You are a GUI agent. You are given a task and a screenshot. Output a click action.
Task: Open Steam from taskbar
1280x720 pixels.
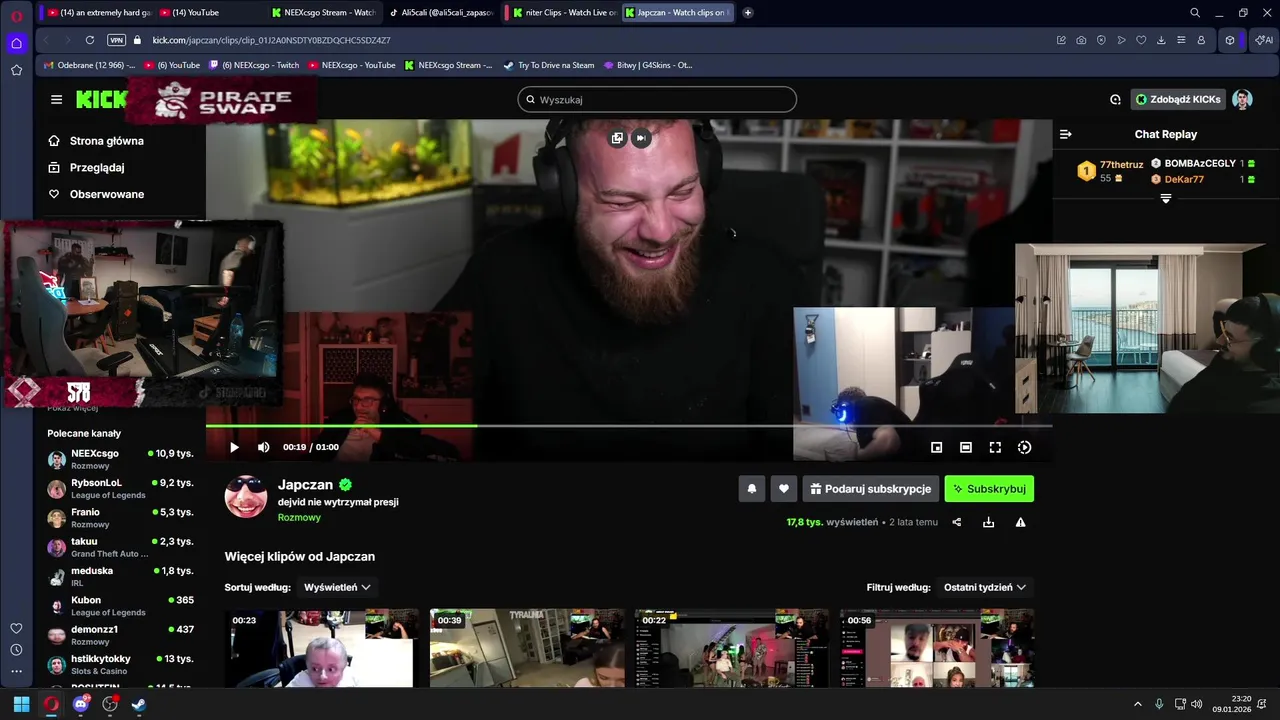point(139,704)
